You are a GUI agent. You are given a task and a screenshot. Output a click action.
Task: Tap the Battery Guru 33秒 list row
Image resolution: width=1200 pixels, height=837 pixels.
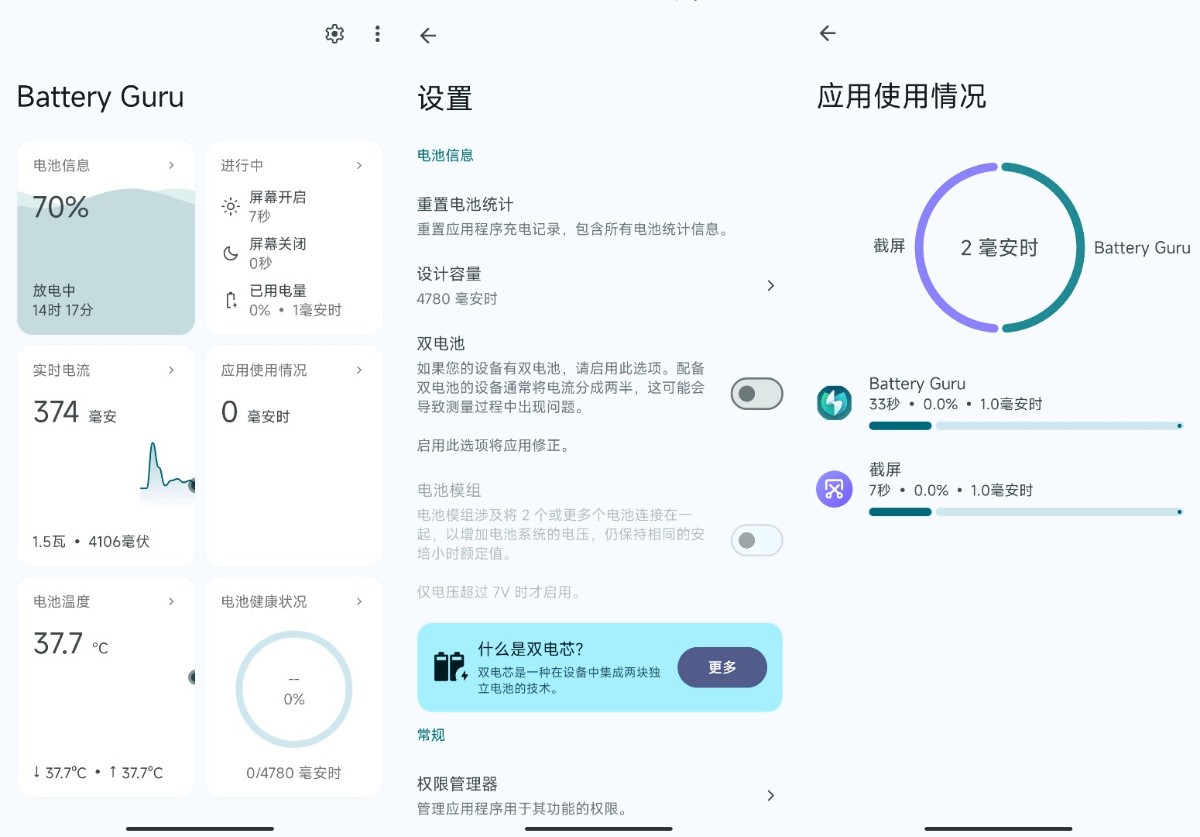(x=1000, y=405)
